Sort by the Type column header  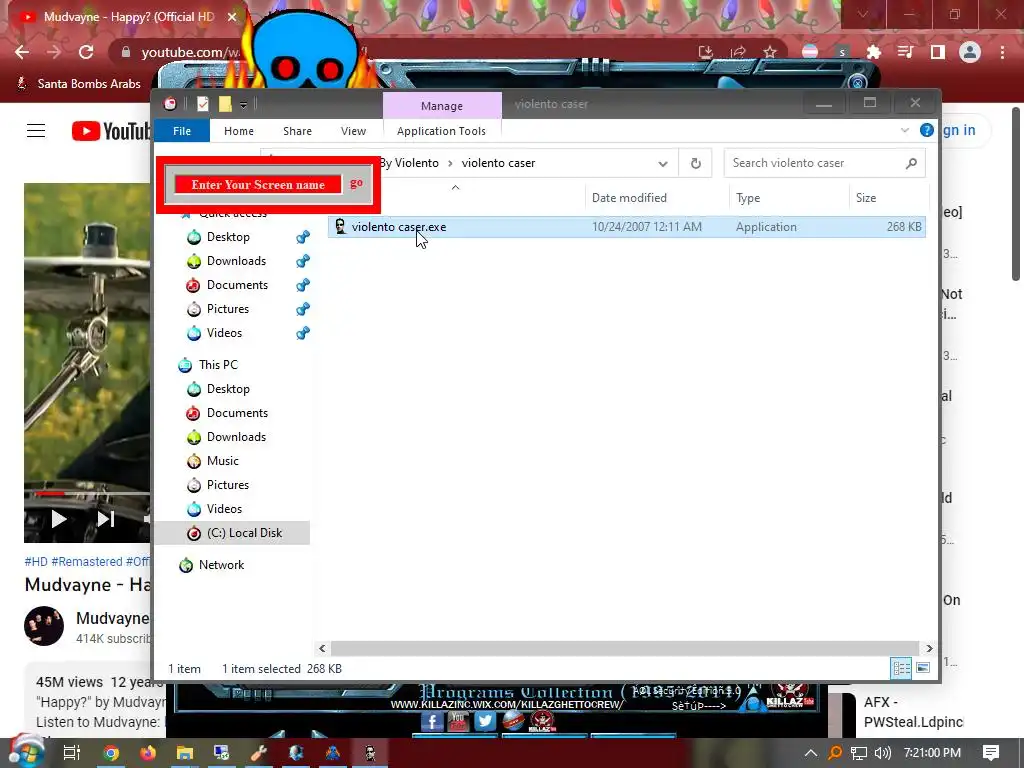[748, 198]
